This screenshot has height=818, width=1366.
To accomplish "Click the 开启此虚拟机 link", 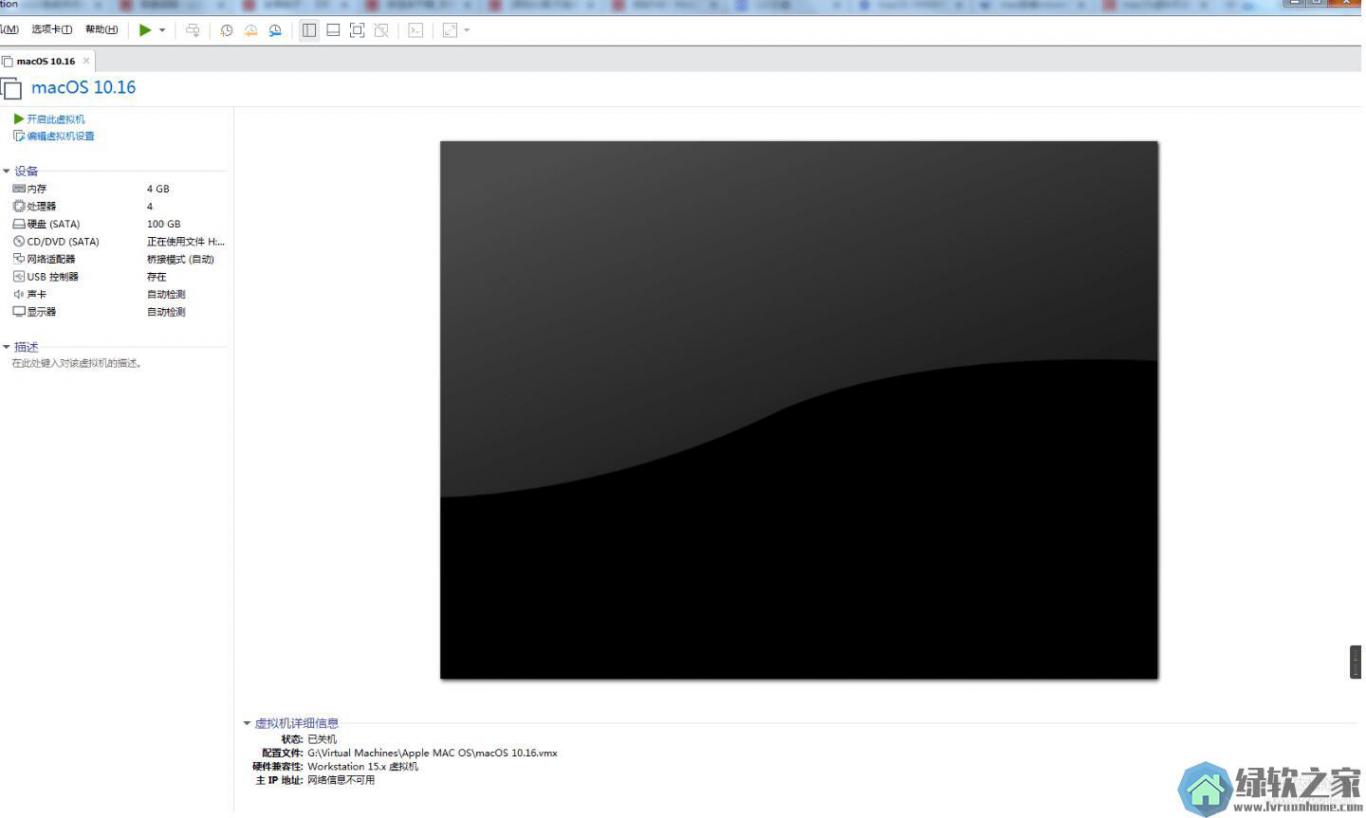I will click(55, 119).
